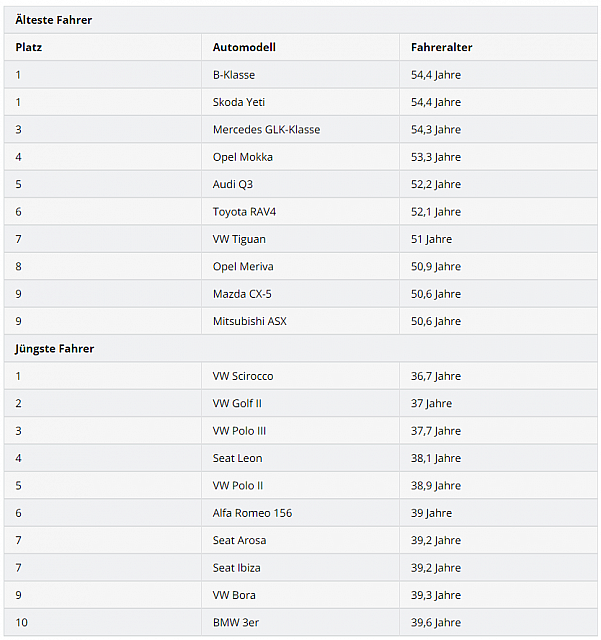Click the Seat Leon table cell
The image size is (601, 640).
coord(238,458)
